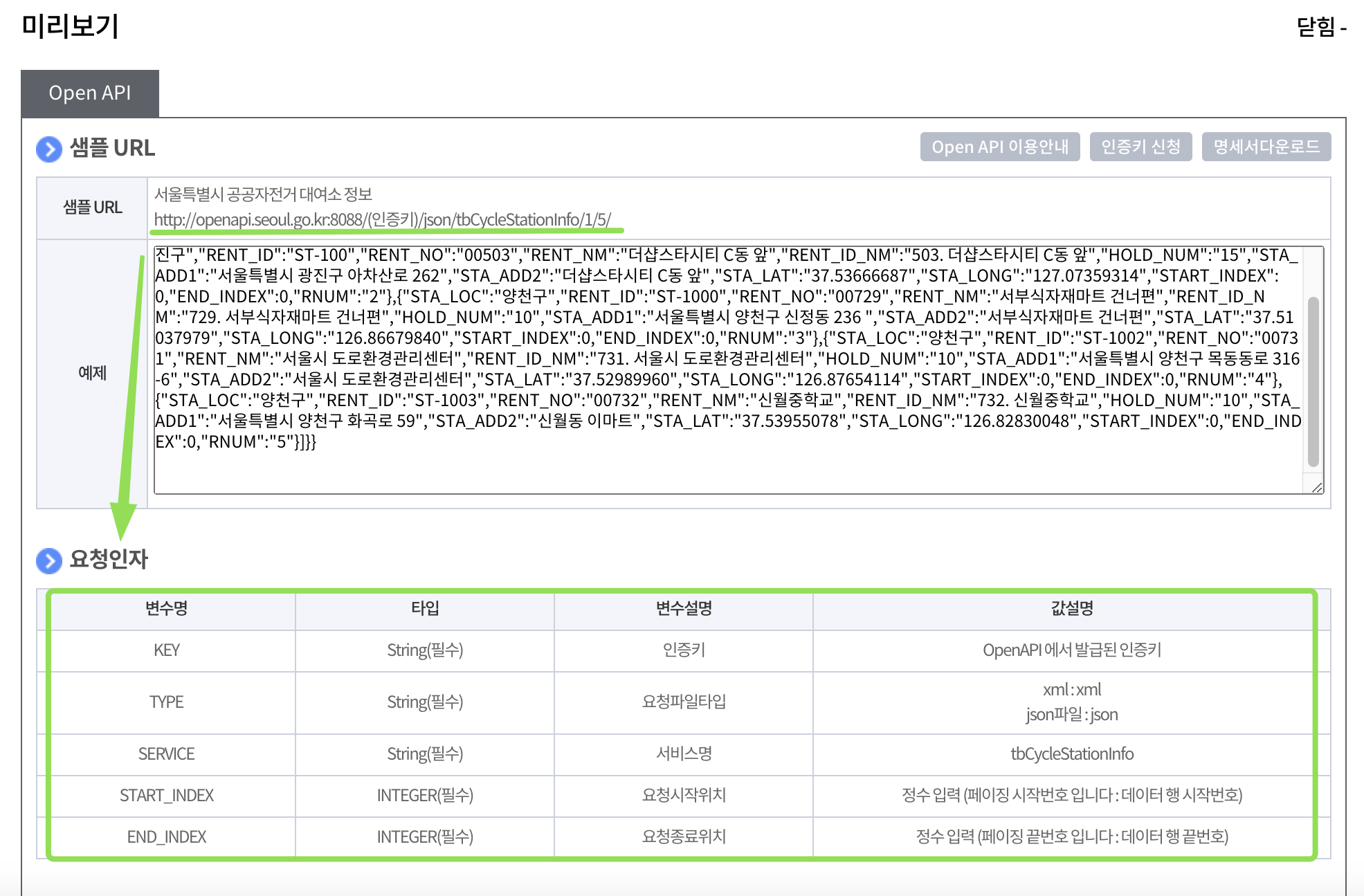Click the 값설명 column header

click(x=1071, y=609)
